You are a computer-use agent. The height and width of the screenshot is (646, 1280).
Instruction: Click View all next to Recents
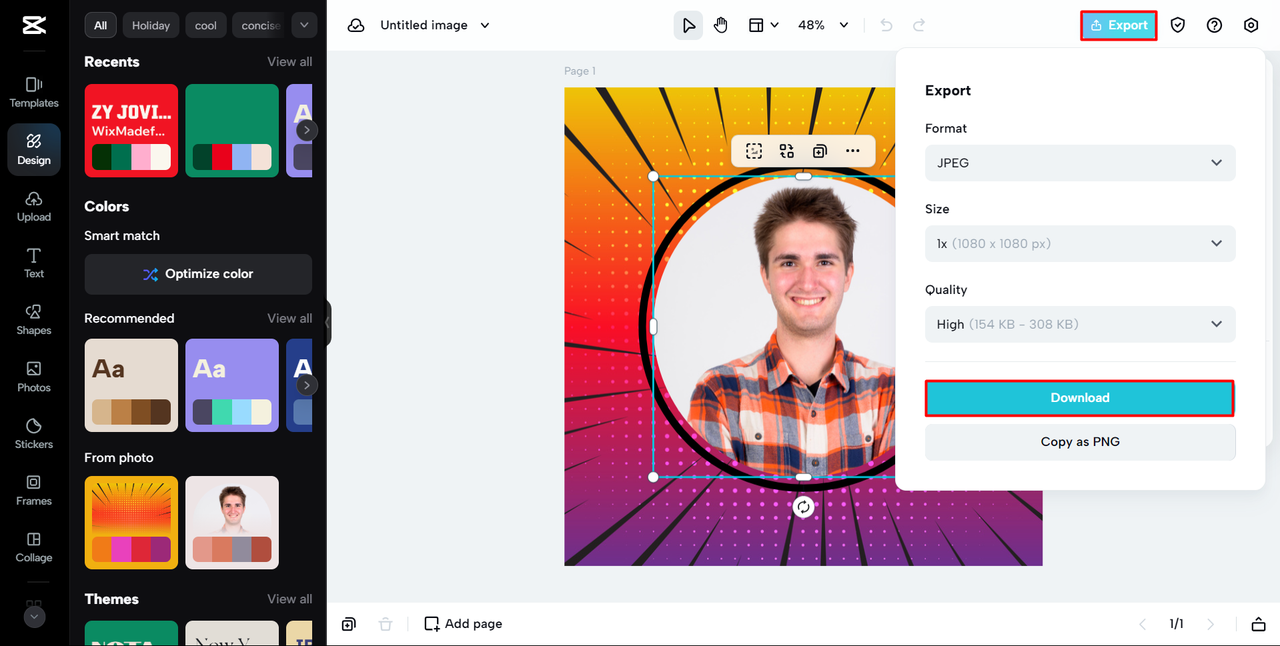coord(290,62)
